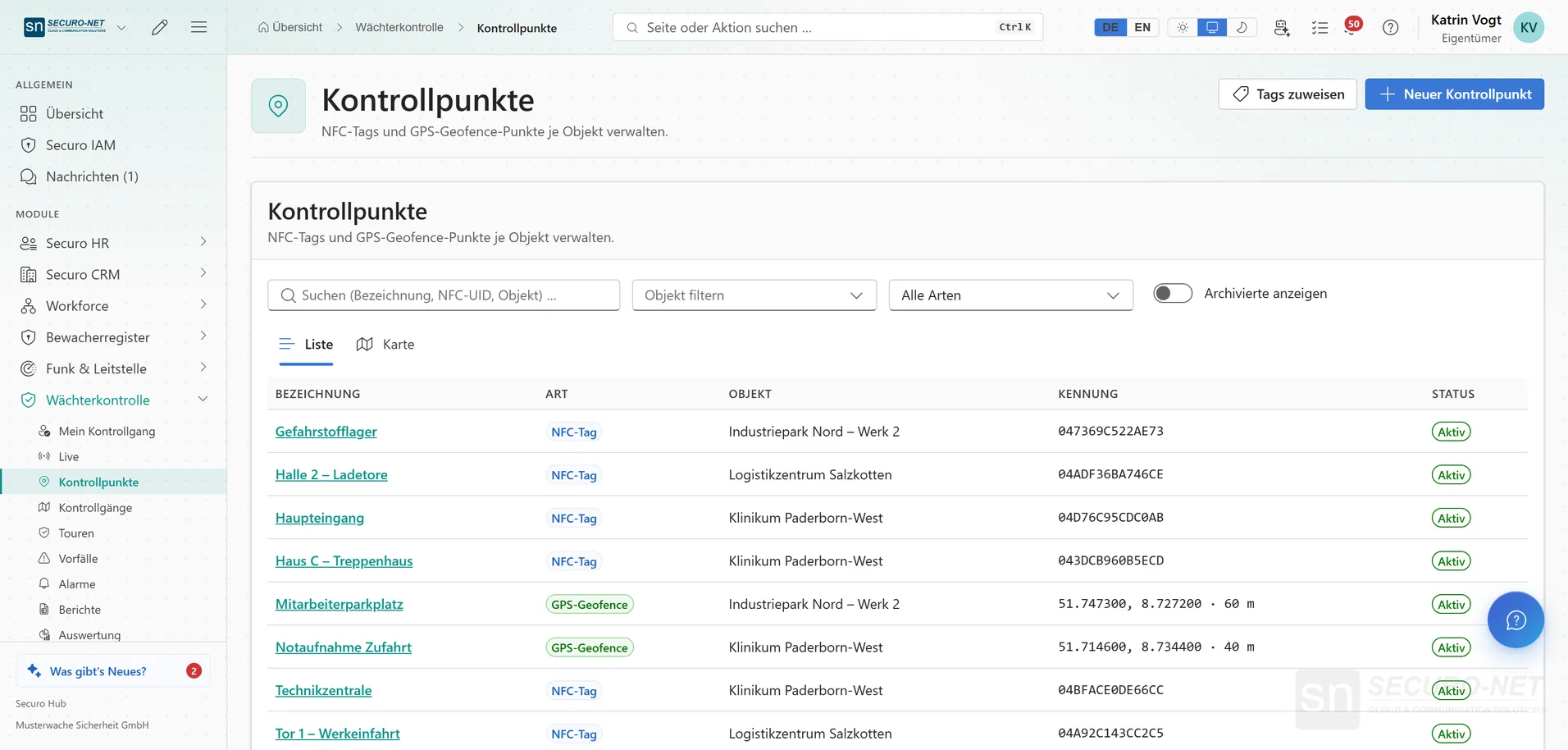Screen dimensions: 1568x750
Task: Open the Objekt filtern dropdown
Action: 754,295
